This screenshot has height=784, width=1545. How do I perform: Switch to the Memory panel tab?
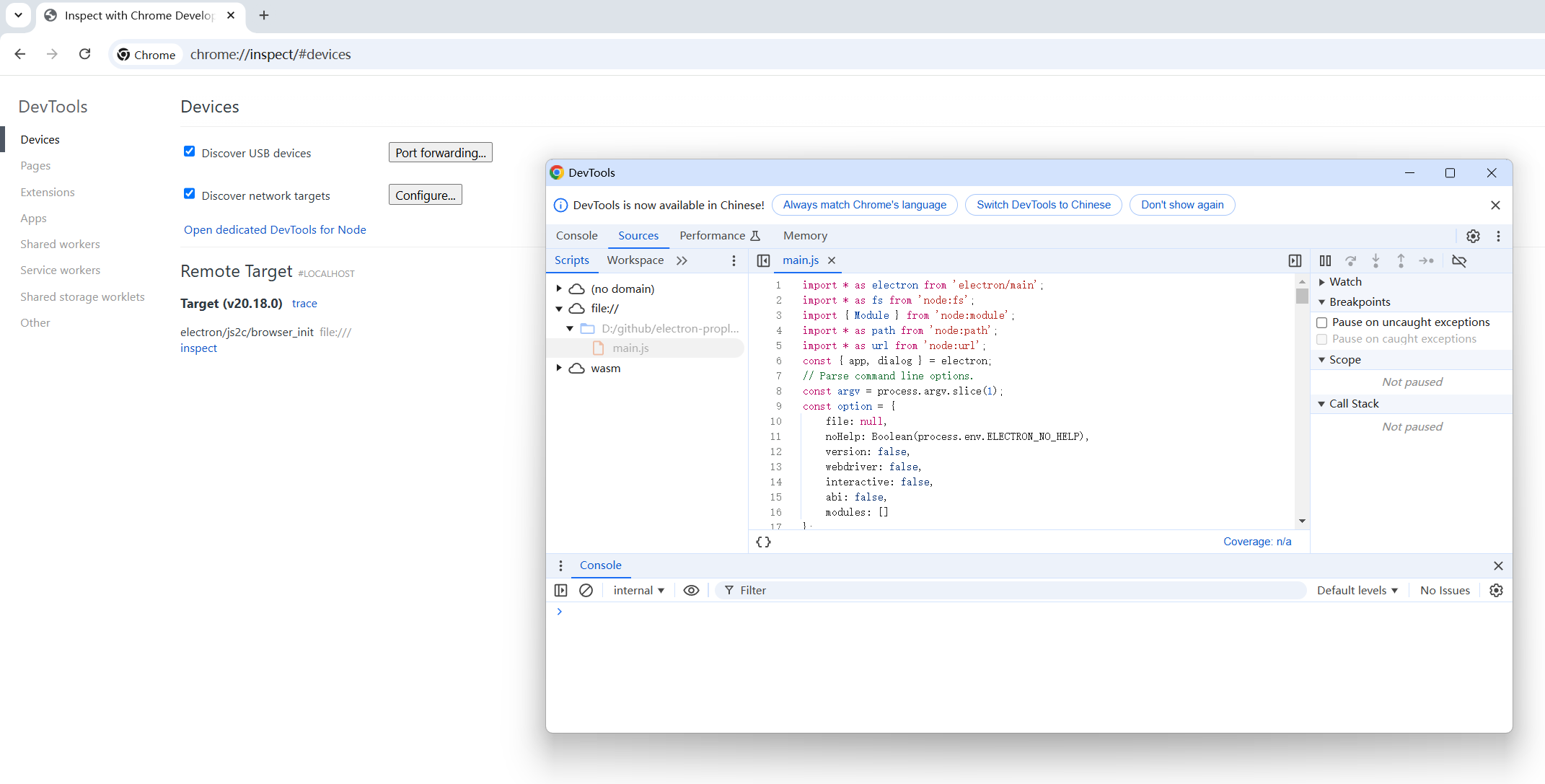[805, 236]
